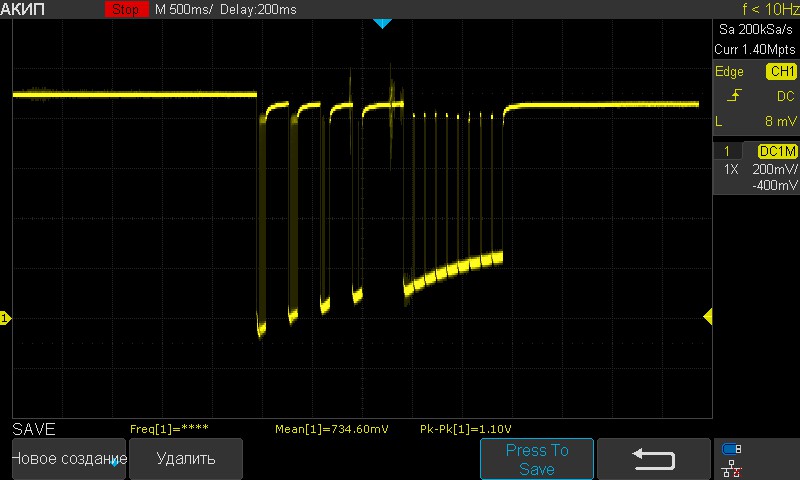Viewport: 800px width, 480px height.
Task: Click the CH1 trigger source badge
Action: [782, 71]
